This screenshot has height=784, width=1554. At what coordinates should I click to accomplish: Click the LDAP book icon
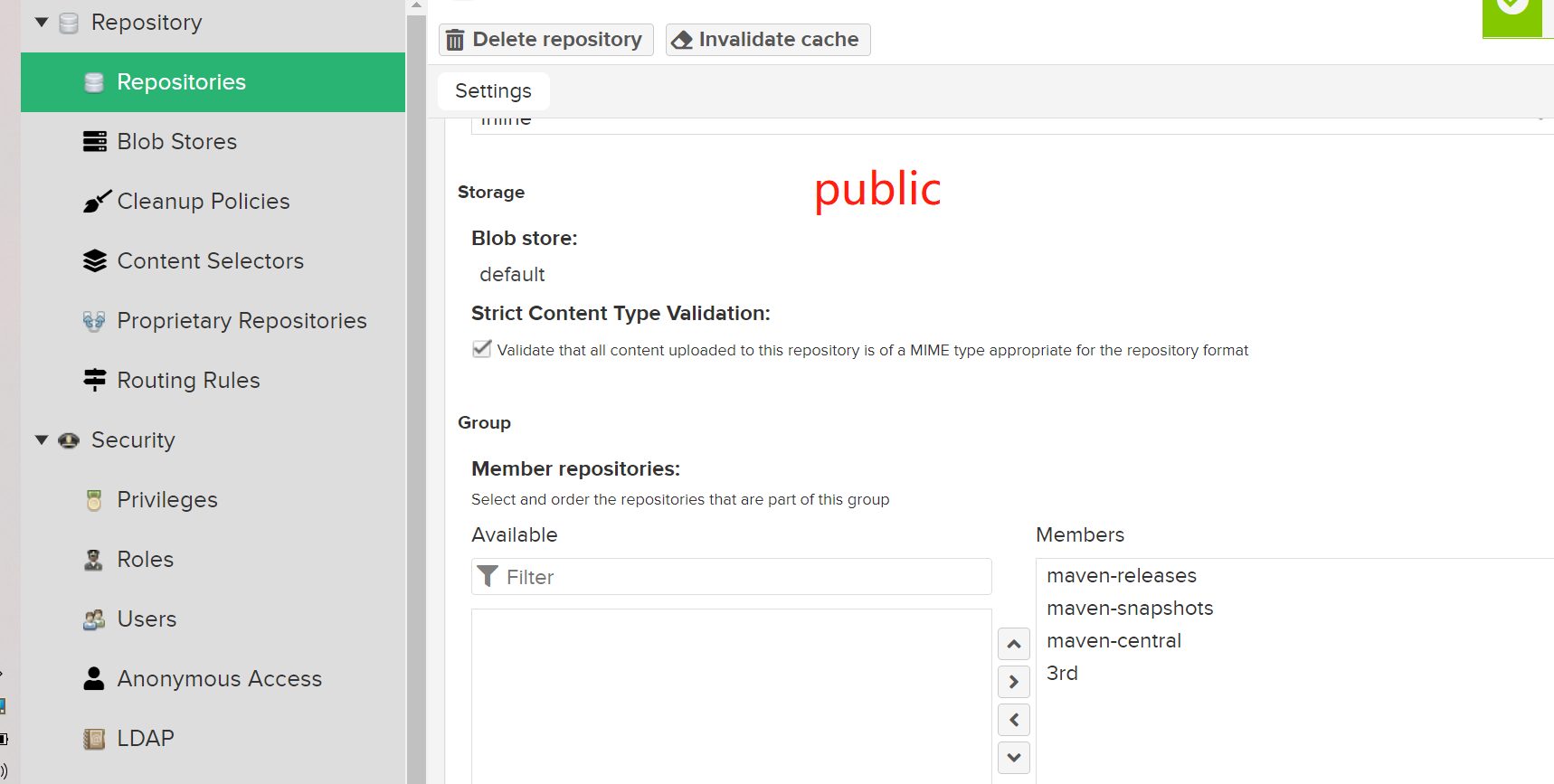click(94, 739)
